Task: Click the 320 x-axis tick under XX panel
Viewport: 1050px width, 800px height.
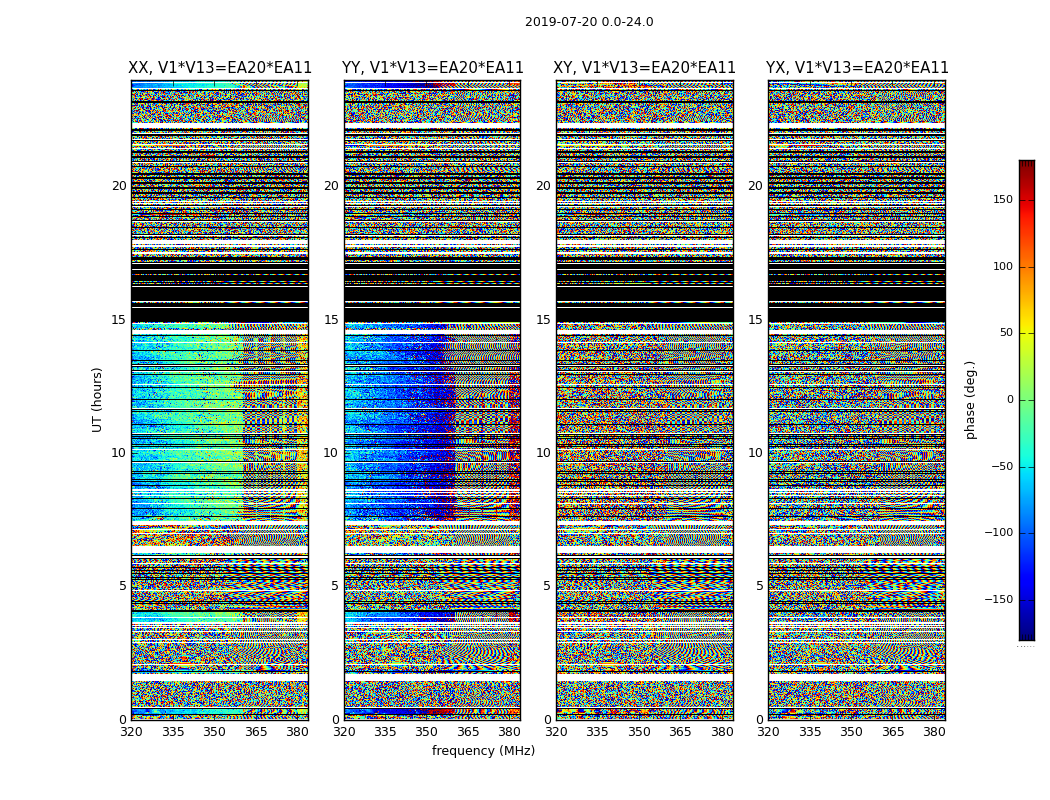Action: [x=131, y=732]
